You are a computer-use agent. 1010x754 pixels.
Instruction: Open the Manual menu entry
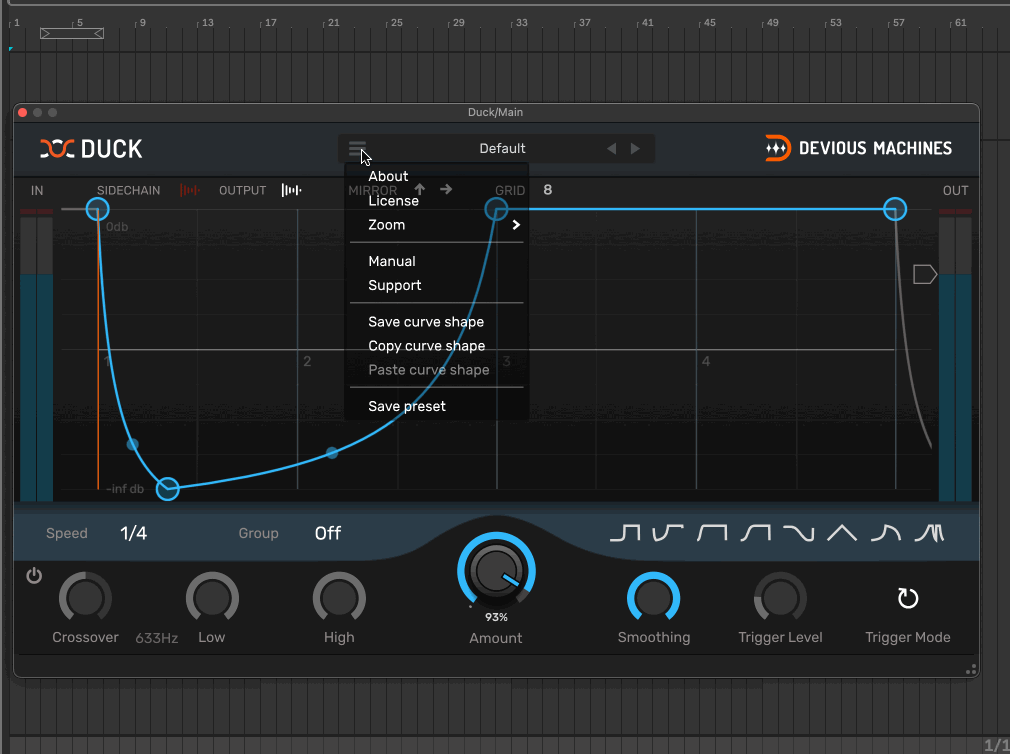(392, 261)
